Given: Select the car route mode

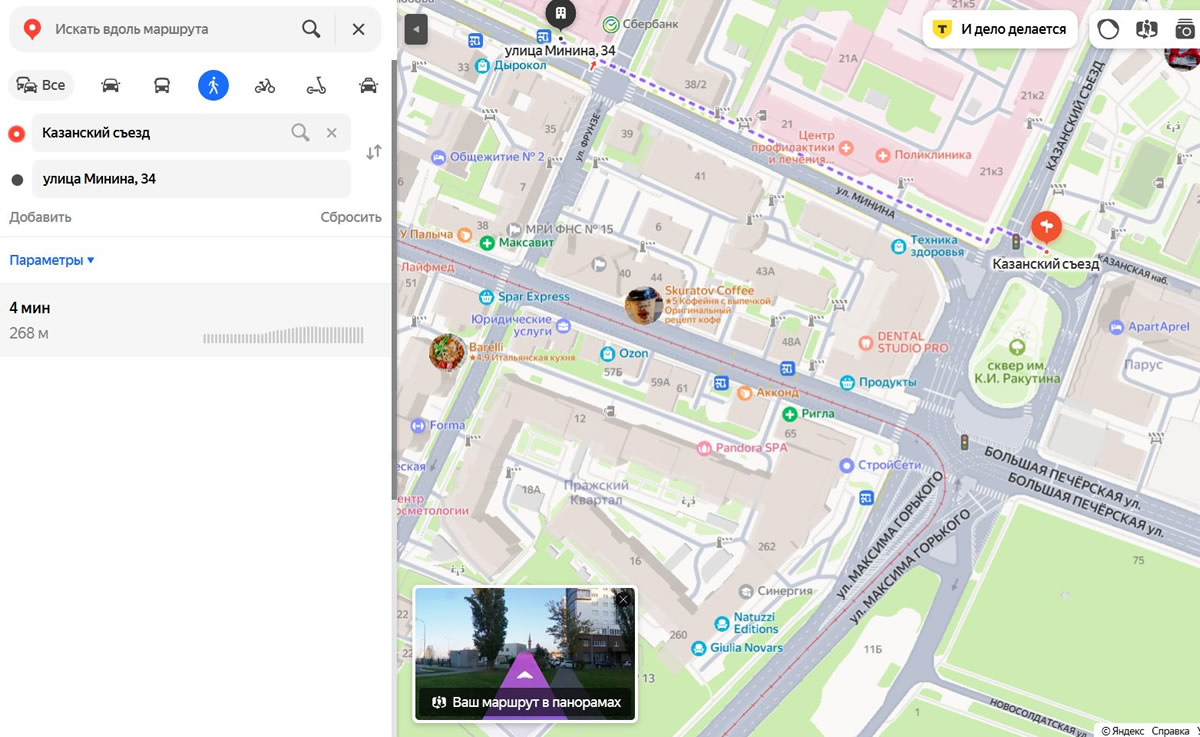Looking at the screenshot, I should point(111,85).
